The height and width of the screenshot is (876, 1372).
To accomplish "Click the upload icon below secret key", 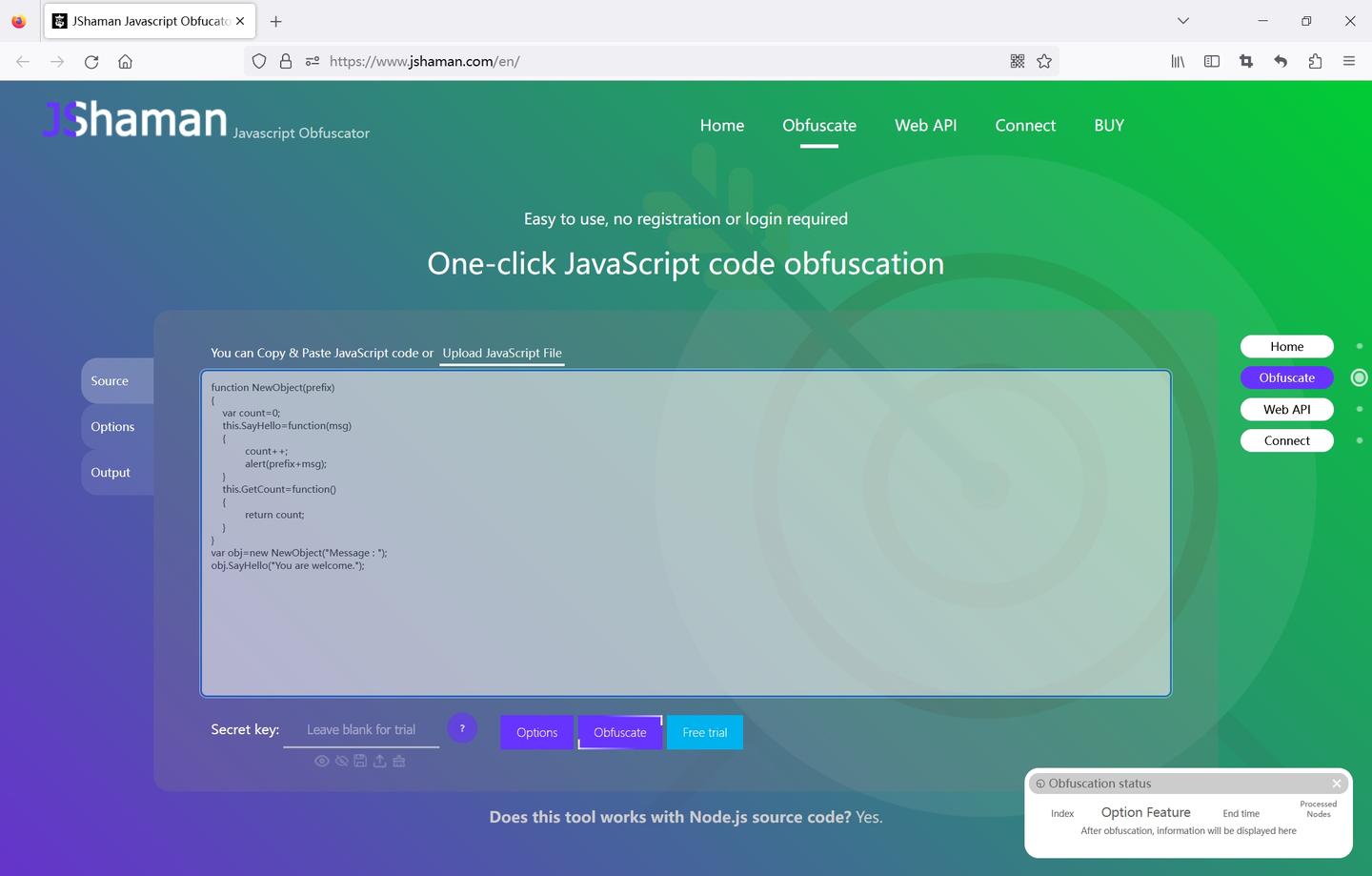I will (379, 761).
